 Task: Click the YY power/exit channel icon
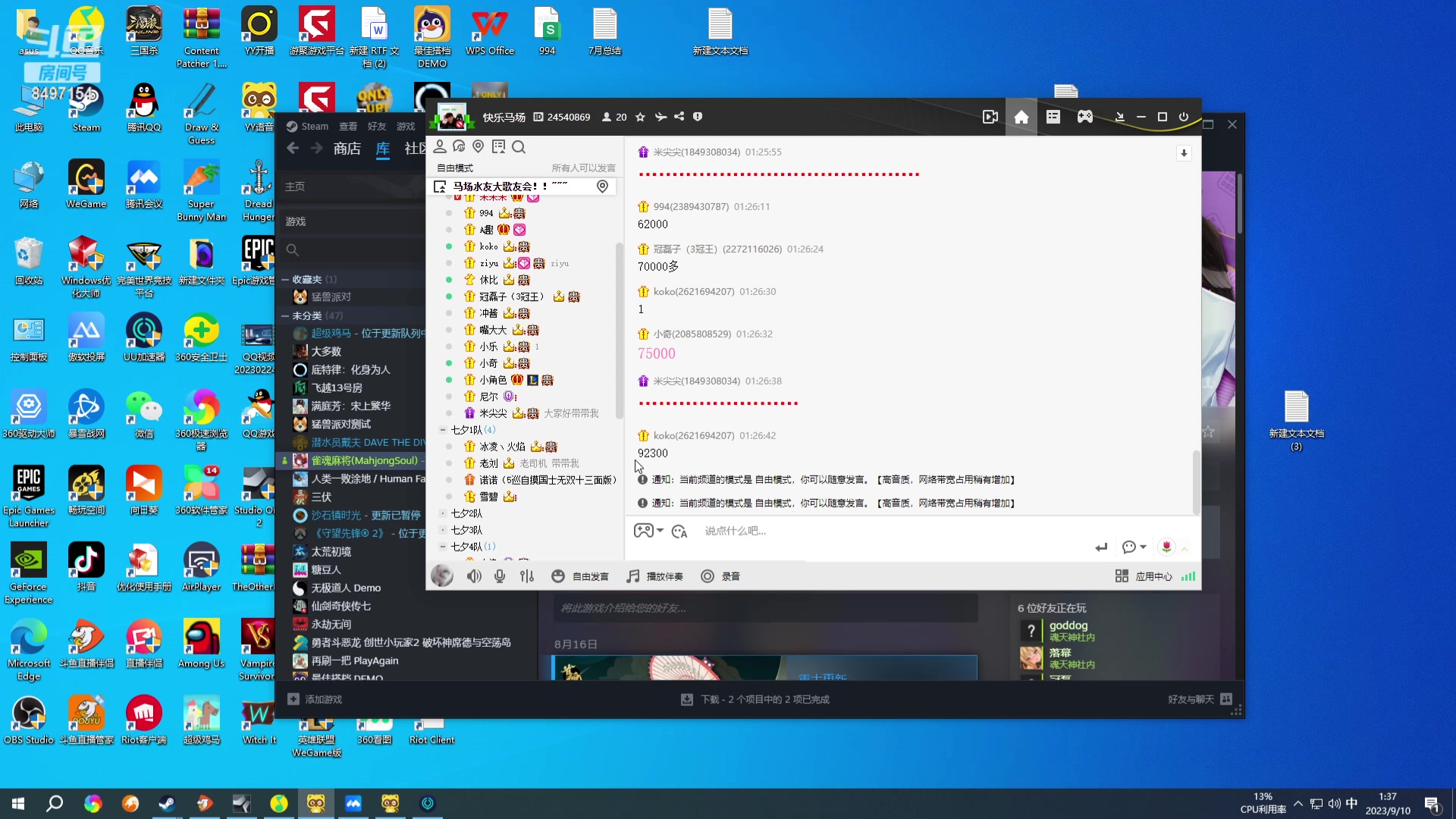[1184, 117]
